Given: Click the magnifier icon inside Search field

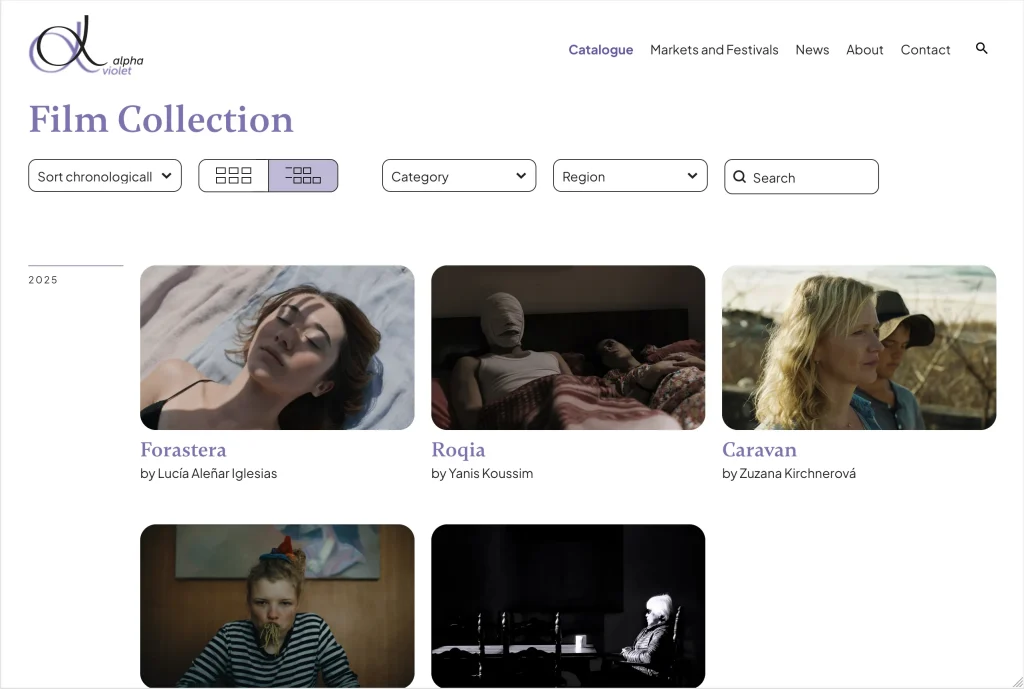Looking at the screenshot, I should tap(739, 177).
